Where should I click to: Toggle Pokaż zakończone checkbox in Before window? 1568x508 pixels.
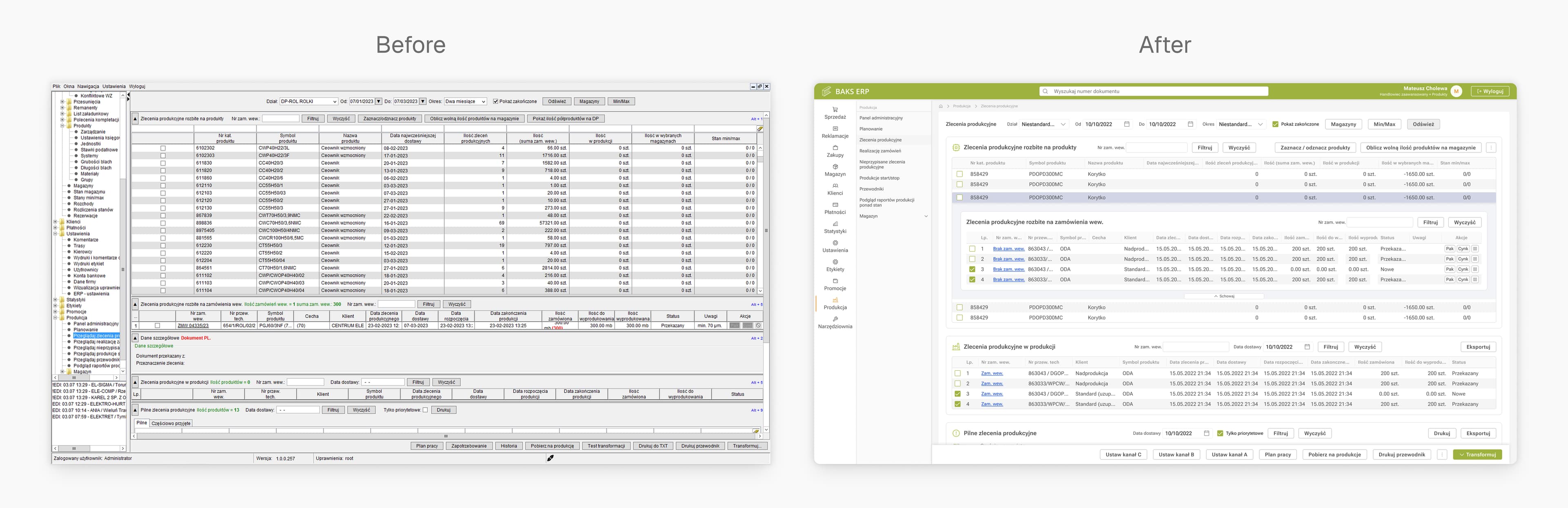point(495,101)
